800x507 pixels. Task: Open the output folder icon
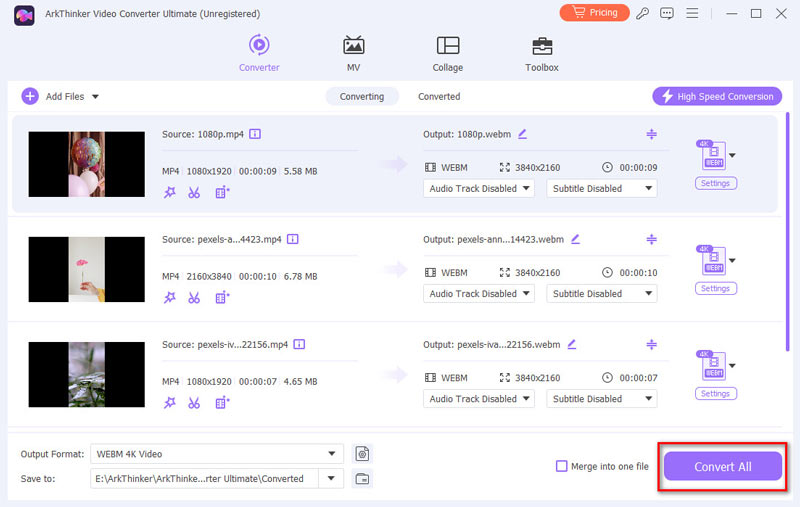[x=362, y=478]
